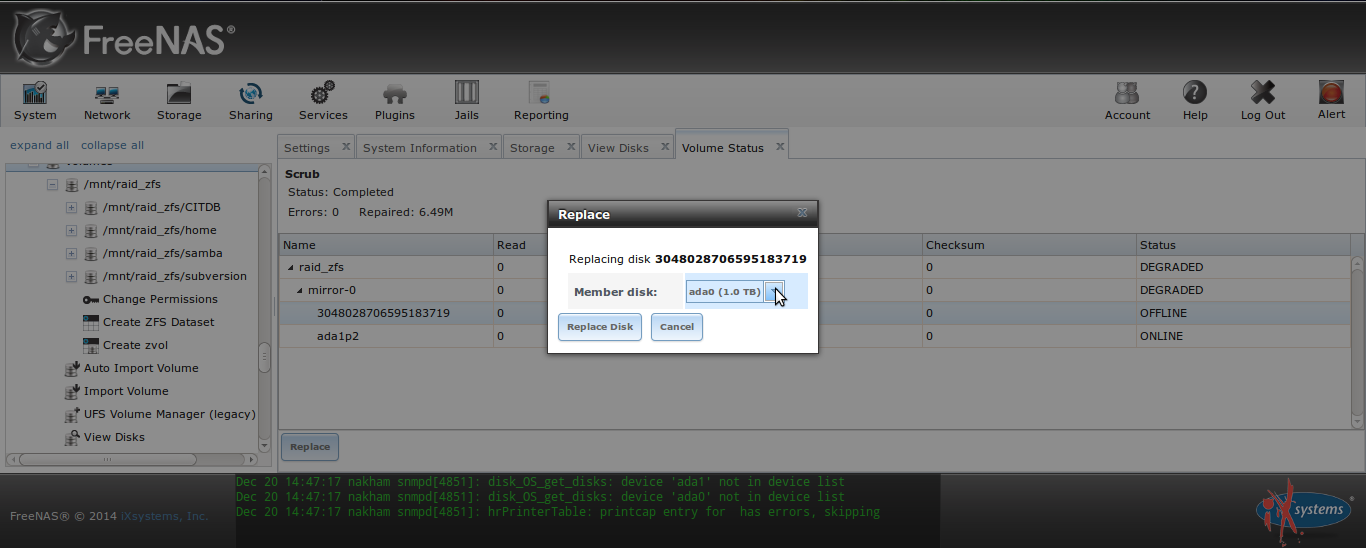
Task: Open the Sharing toolbar icon
Action: click(x=250, y=93)
